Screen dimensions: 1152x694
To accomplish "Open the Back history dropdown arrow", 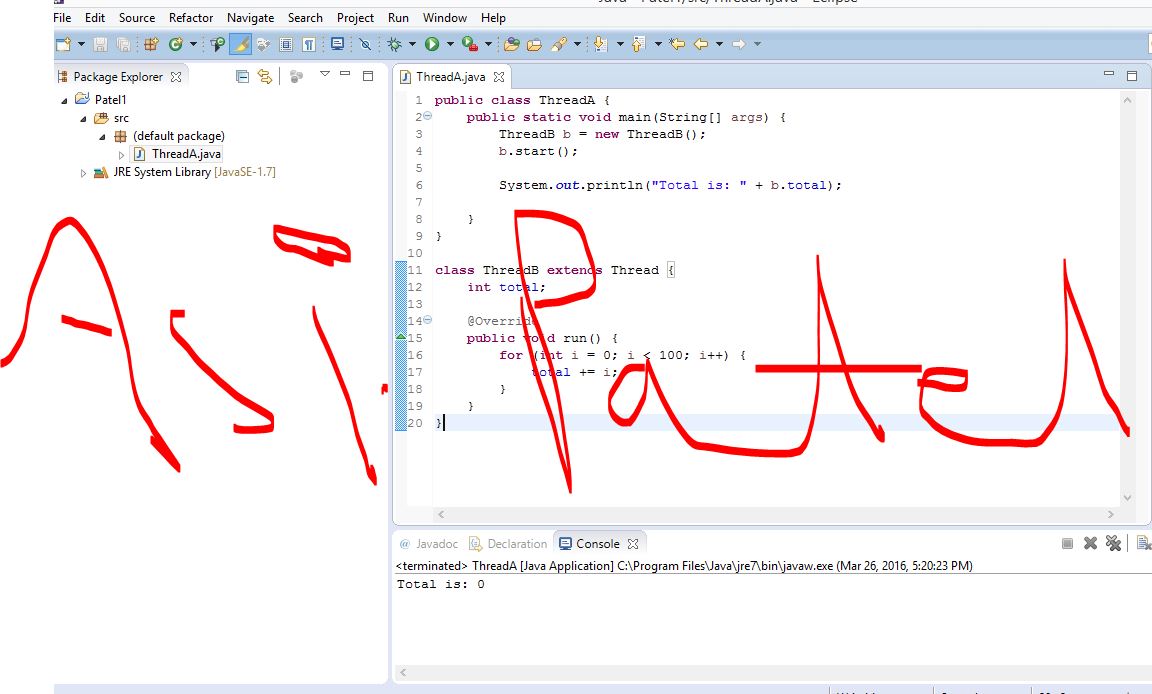I will tap(719, 45).
